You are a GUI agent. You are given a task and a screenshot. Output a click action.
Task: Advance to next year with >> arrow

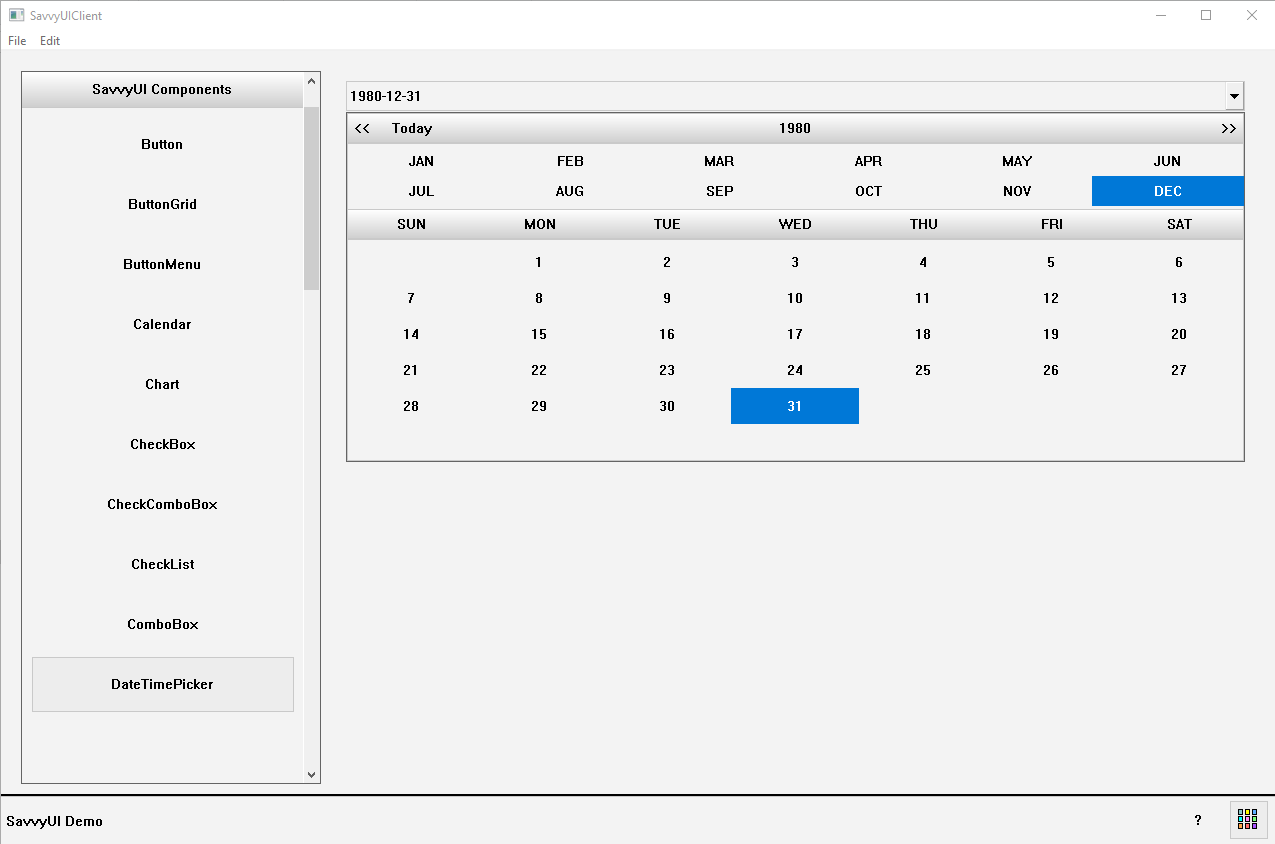(1228, 128)
